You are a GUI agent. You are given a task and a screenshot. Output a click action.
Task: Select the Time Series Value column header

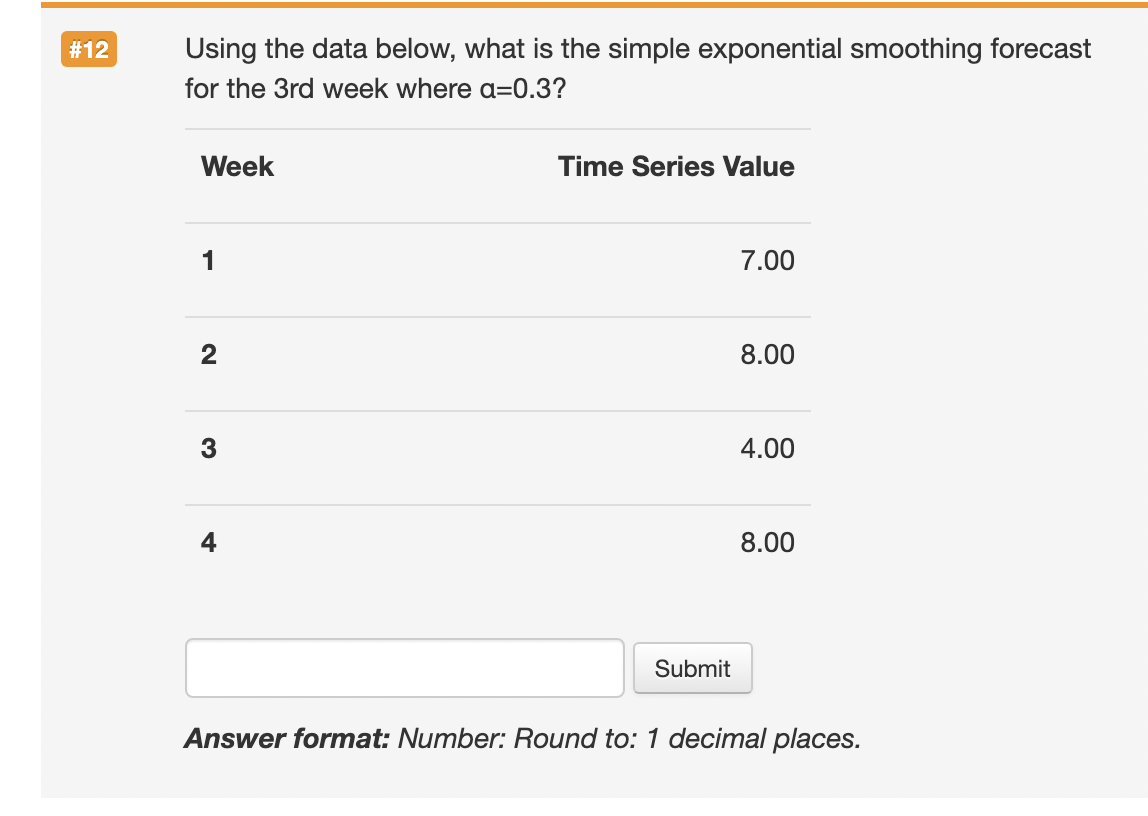coord(676,166)
